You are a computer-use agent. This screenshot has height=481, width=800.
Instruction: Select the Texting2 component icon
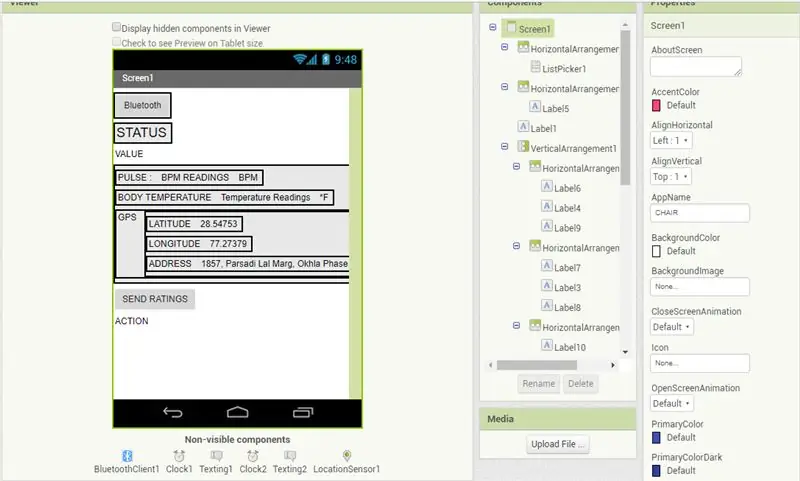[x=290, y=455]
